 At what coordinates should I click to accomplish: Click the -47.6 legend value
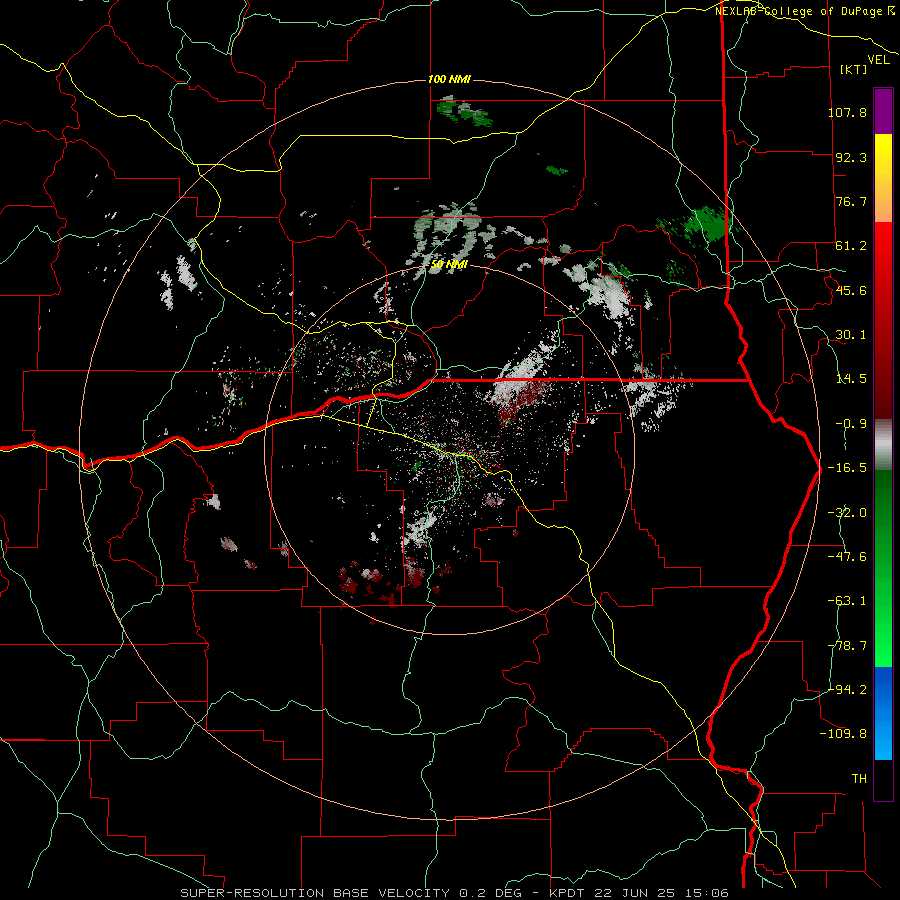[847, 557]
